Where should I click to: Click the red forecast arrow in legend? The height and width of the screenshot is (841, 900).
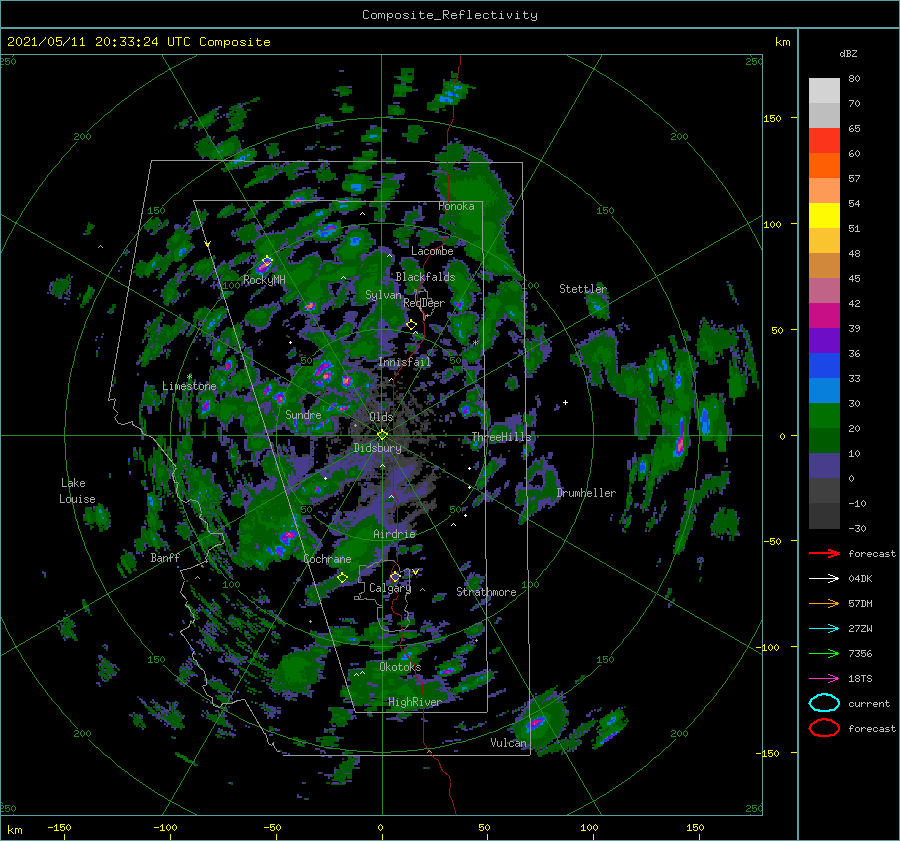coord(824,553)
